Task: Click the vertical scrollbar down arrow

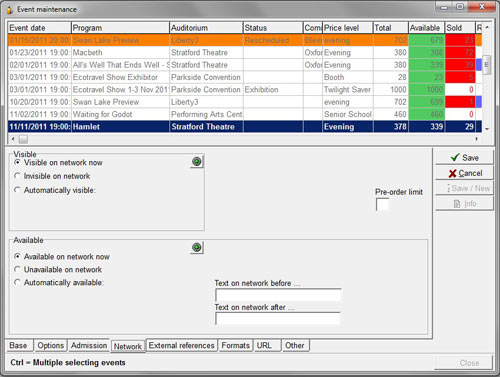Action: click(x=487, y=129)
